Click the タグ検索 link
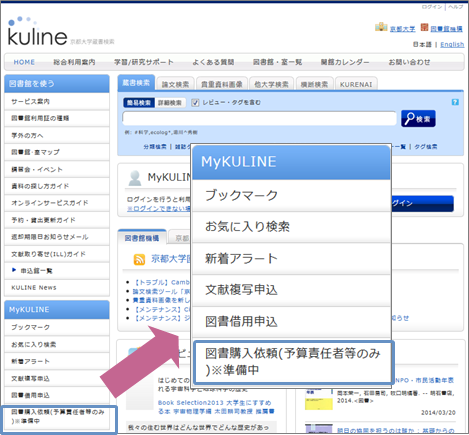 426,147
